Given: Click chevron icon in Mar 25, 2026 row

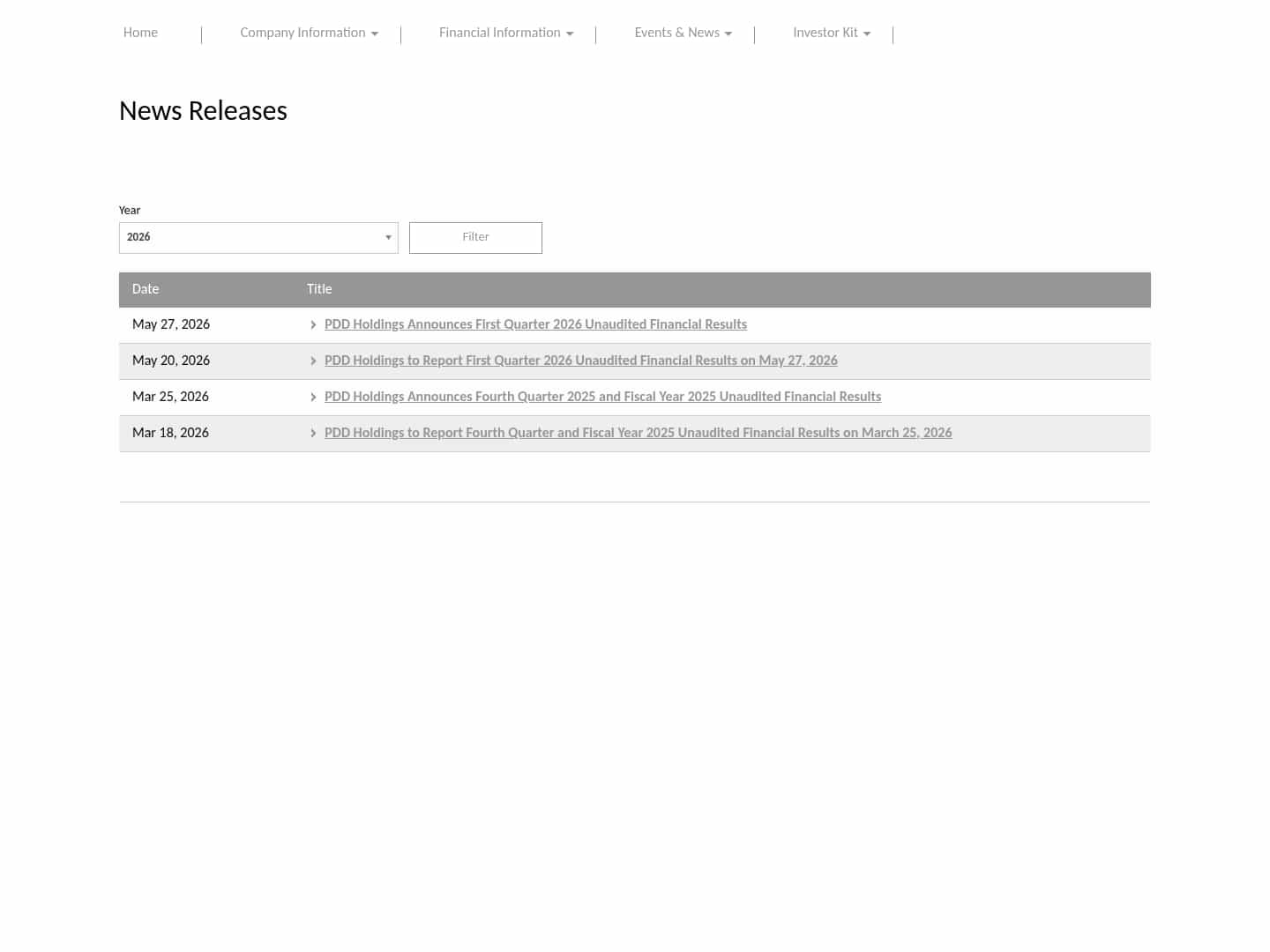Looking at the screenshot, I should point(313,398).
